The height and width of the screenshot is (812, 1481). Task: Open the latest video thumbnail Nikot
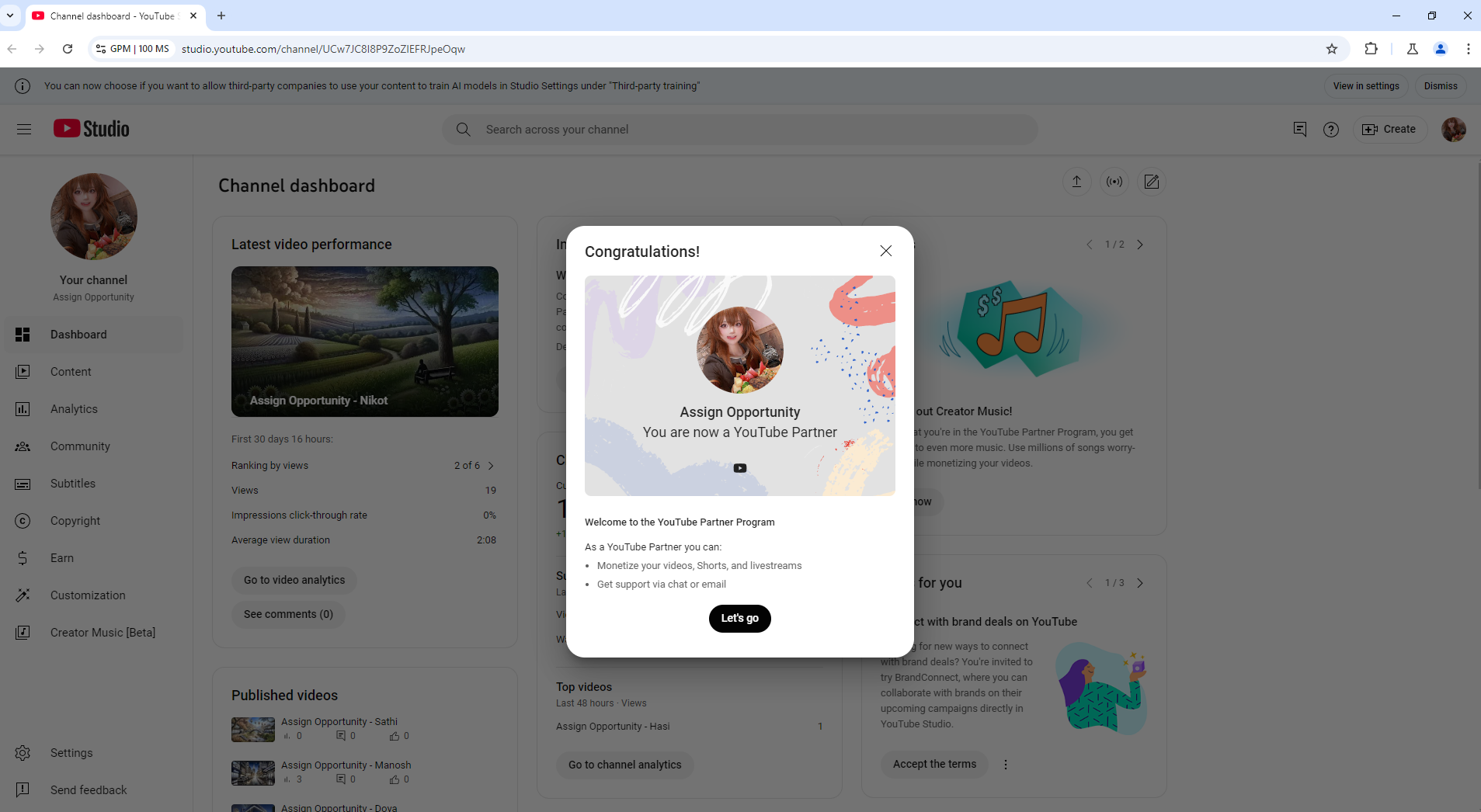pyautogui.click(x=365, y=342)
